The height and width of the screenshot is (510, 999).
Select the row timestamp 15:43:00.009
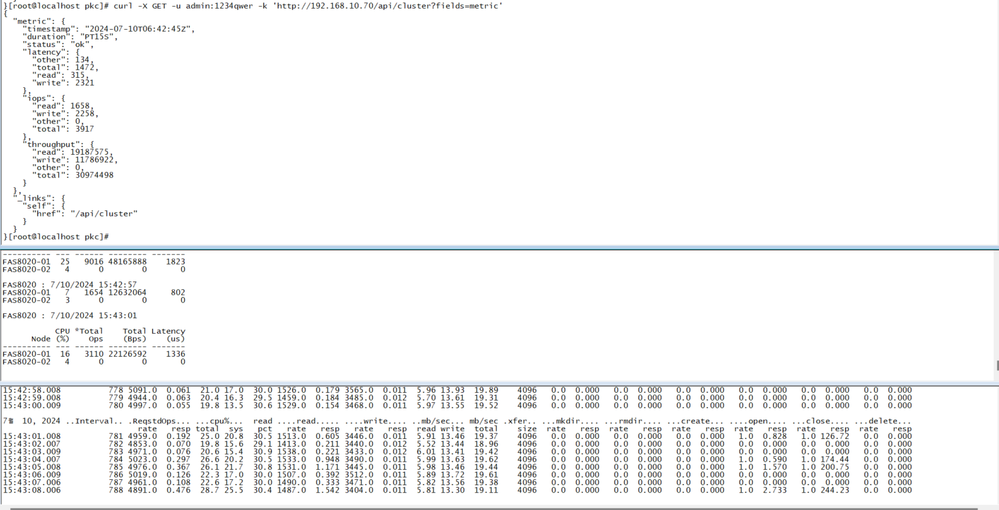click(32, 405)
